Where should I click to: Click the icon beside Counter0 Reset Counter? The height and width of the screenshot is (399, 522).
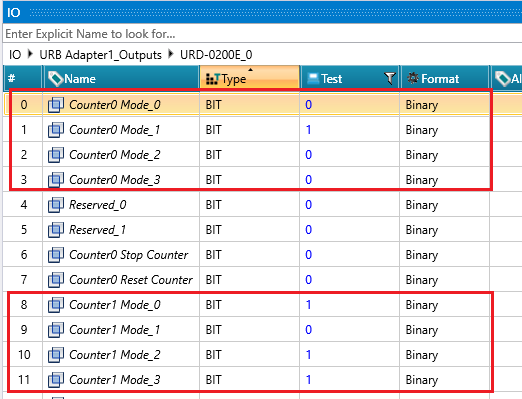tap(56, 280)
